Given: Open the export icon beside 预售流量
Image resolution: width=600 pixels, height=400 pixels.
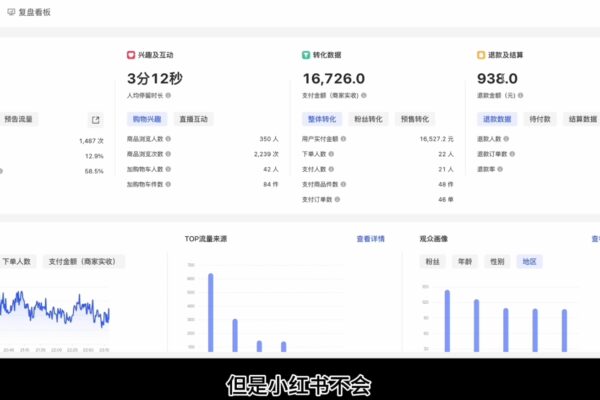Looking at the screenshot, I should click(96, 120).
